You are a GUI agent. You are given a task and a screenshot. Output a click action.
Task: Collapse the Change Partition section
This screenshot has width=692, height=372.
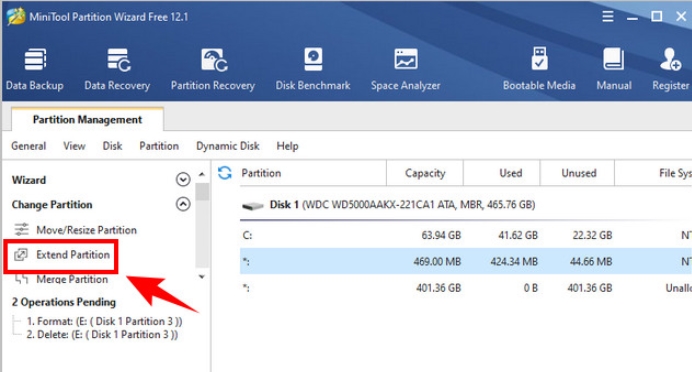tap(183, 204)
